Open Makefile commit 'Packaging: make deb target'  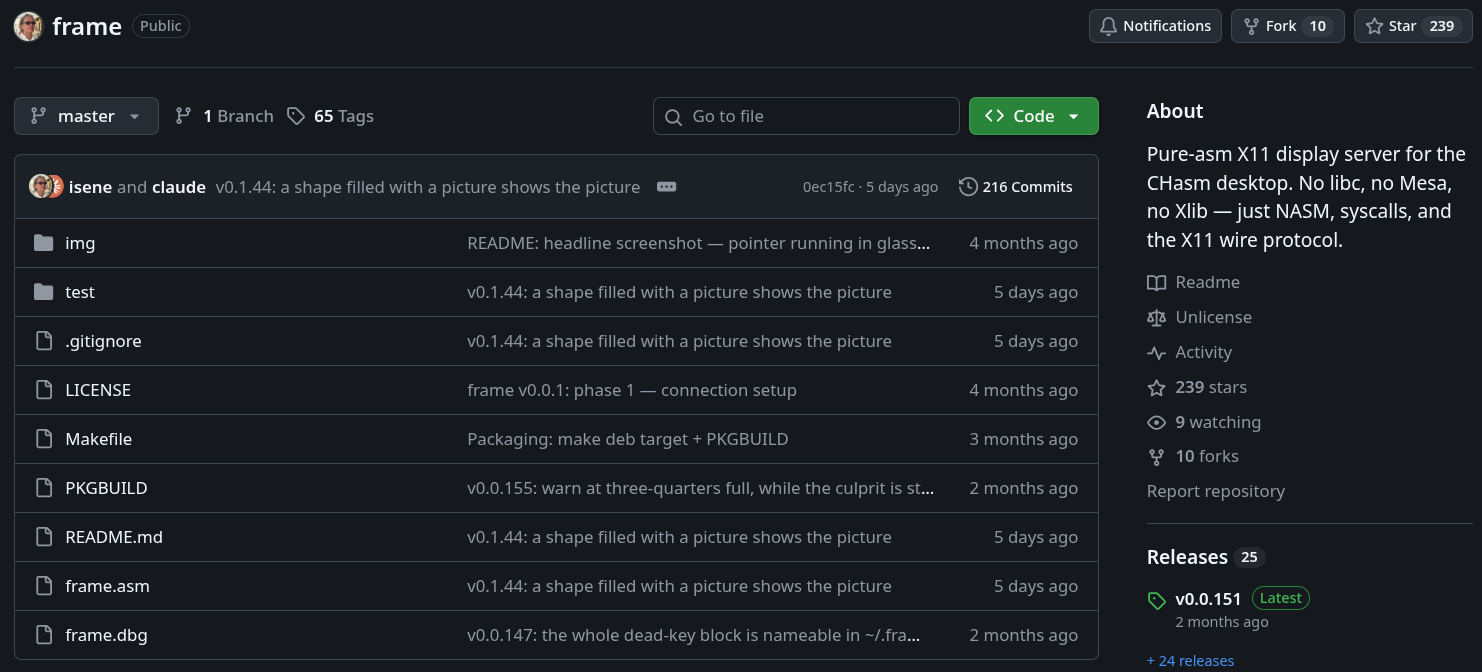[x=628, y=439]
